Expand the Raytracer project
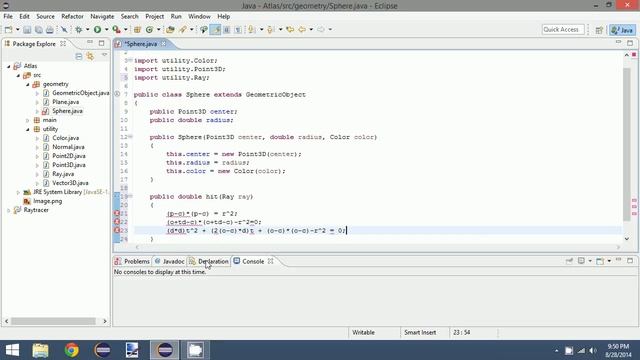 (x=9, y=210)
